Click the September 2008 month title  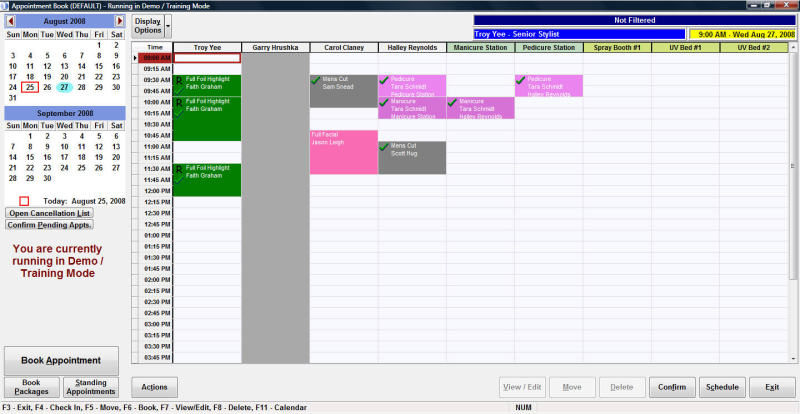point(65,113)
